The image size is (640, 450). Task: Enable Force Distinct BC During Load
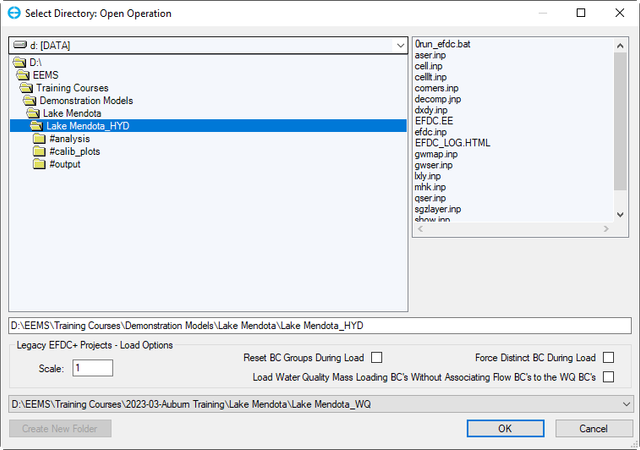click(x=608, y=358)
